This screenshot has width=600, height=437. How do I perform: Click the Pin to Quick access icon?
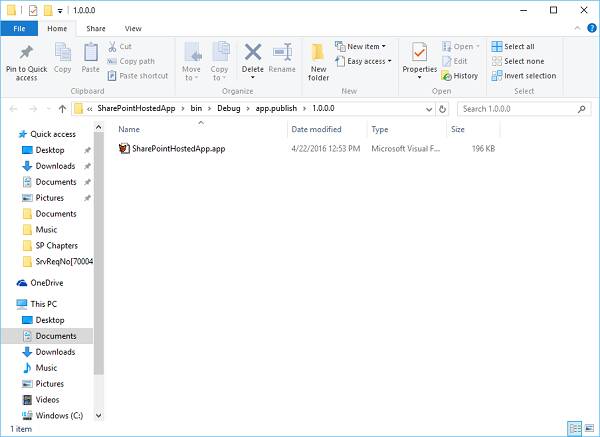26,53
